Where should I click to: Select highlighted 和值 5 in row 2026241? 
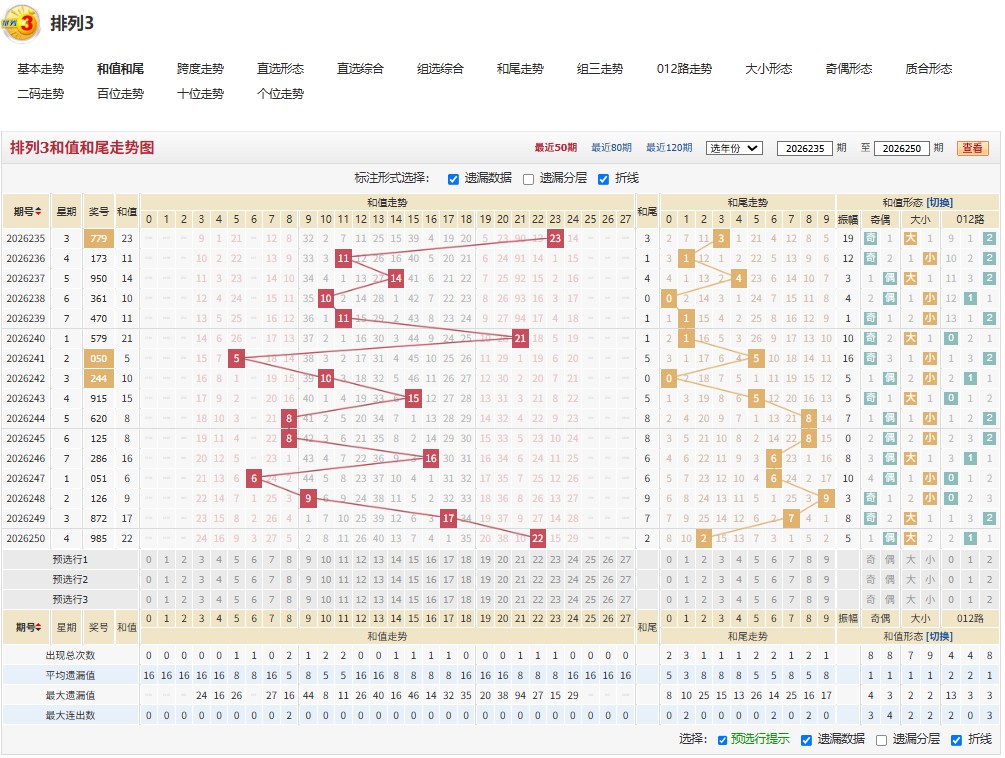[x=237, y=358]
